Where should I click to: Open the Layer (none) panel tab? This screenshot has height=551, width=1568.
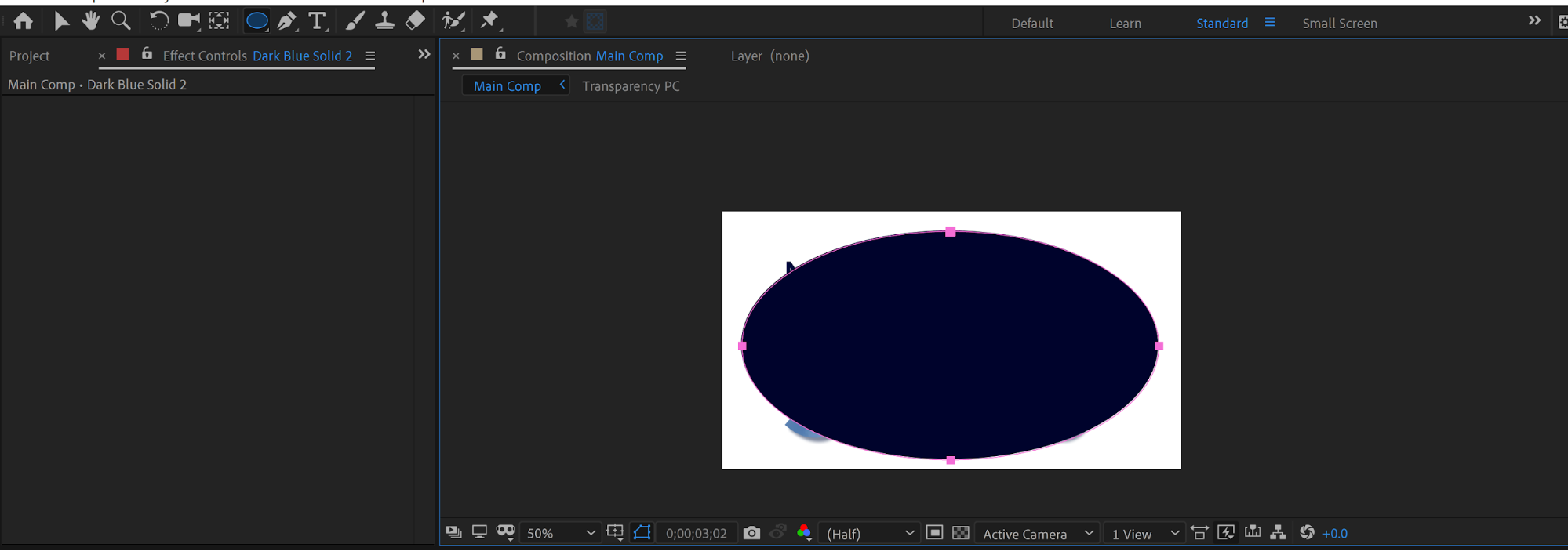770,56
